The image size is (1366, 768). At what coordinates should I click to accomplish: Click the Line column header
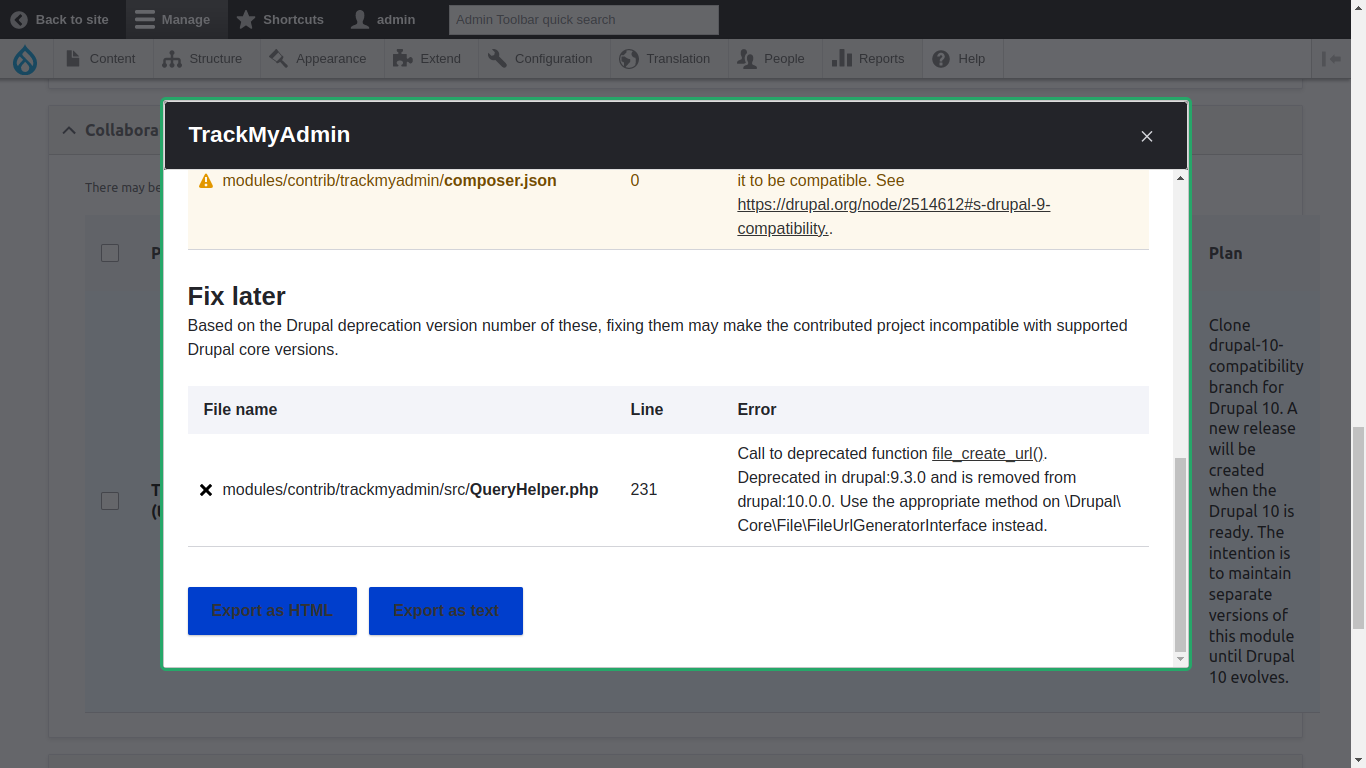tap(647, 410)
